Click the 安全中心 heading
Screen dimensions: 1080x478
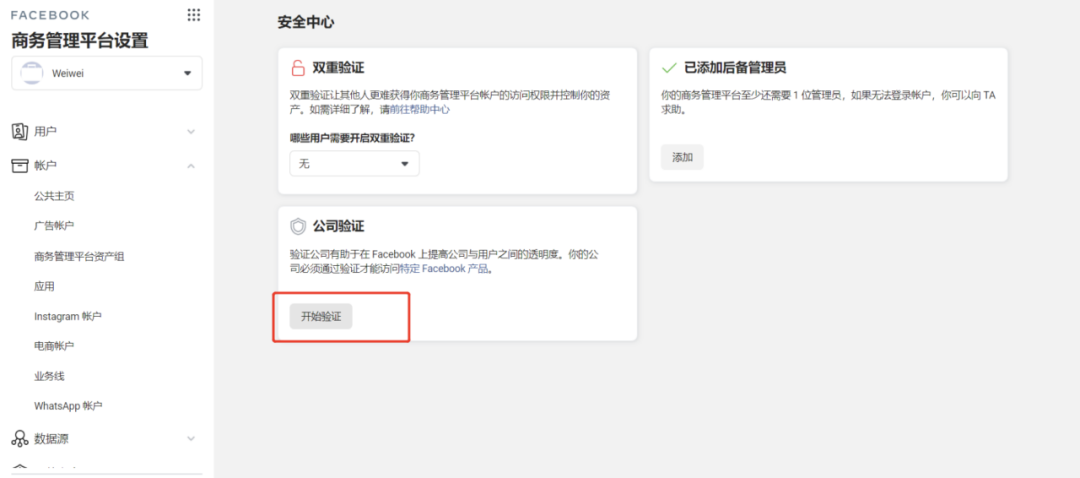click(x=306, y=22)
